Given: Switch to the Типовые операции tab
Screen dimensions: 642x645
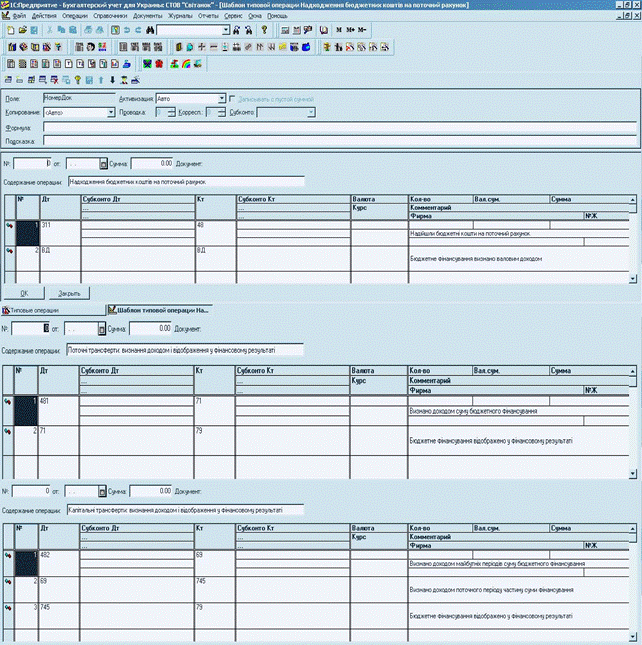Looking at the screenshot, I should click(53, 310).
